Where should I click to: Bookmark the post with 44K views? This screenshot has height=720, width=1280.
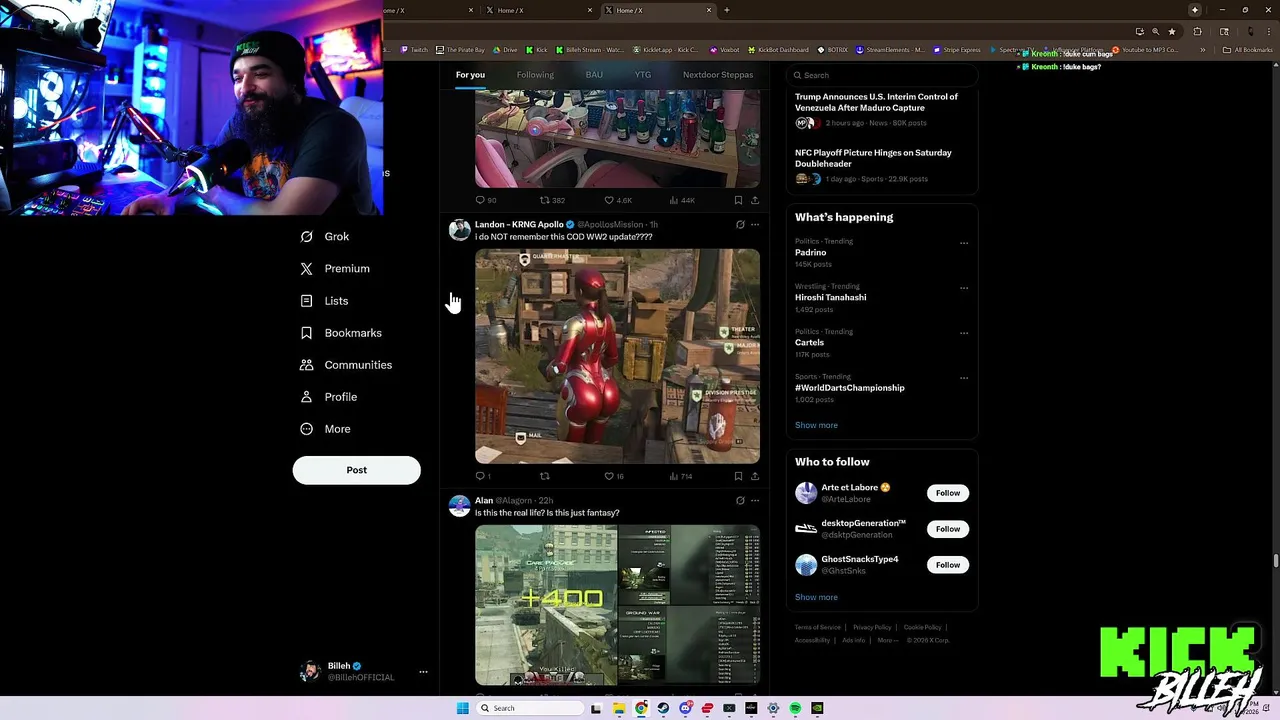[x=738, y=200]
